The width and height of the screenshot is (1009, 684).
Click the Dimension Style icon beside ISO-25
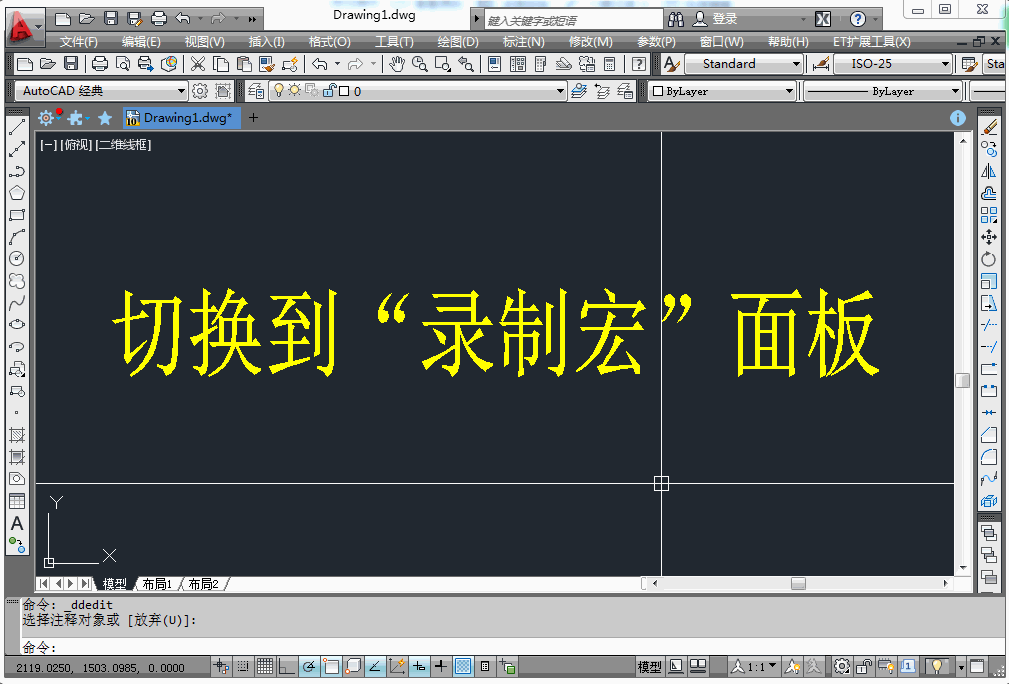820,64
